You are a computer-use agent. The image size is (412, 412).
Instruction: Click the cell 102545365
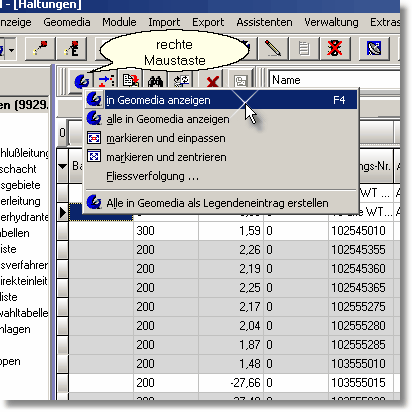tap(361, 288)
